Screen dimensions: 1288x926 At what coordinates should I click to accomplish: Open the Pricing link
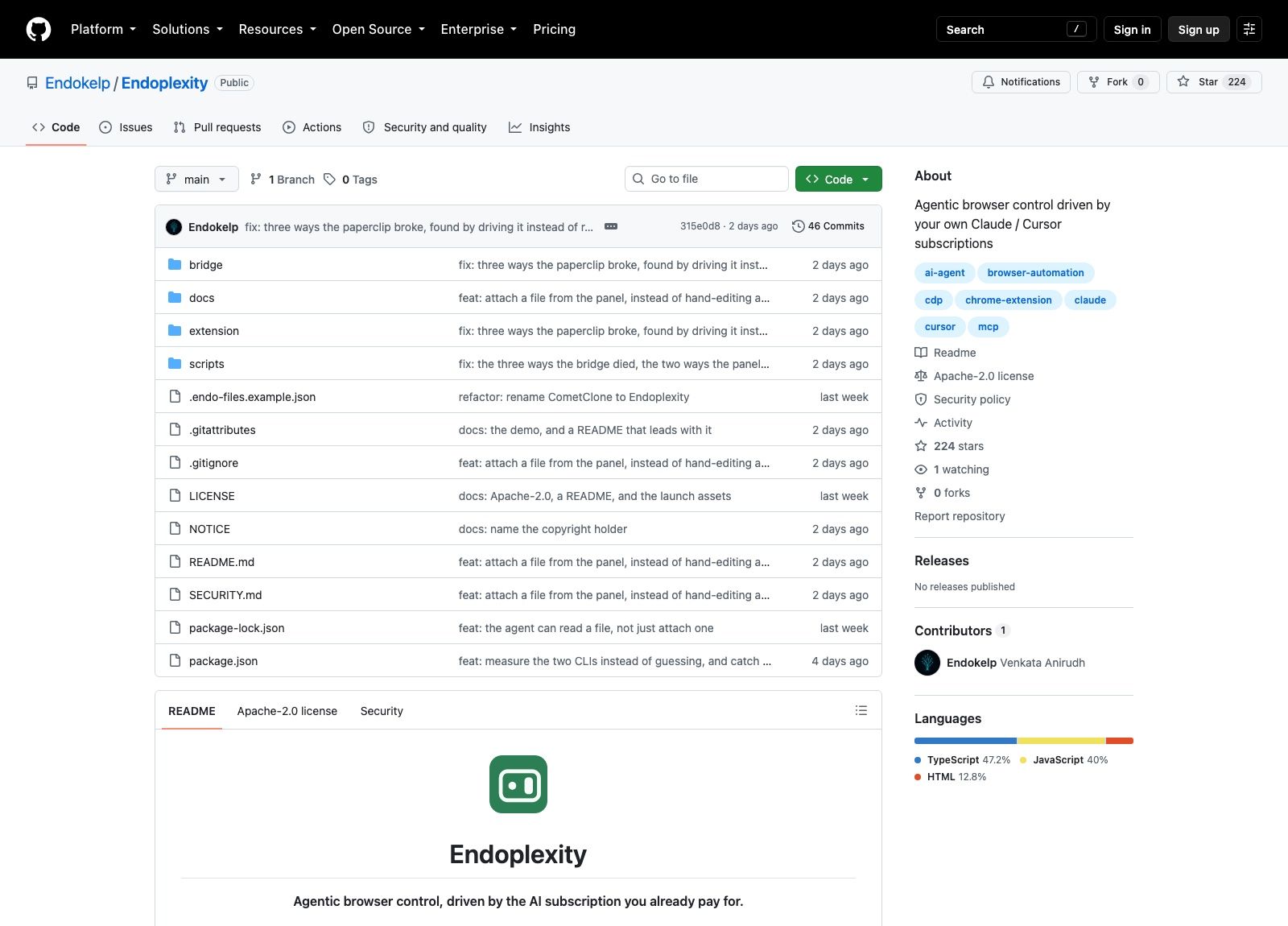point(554,29)
